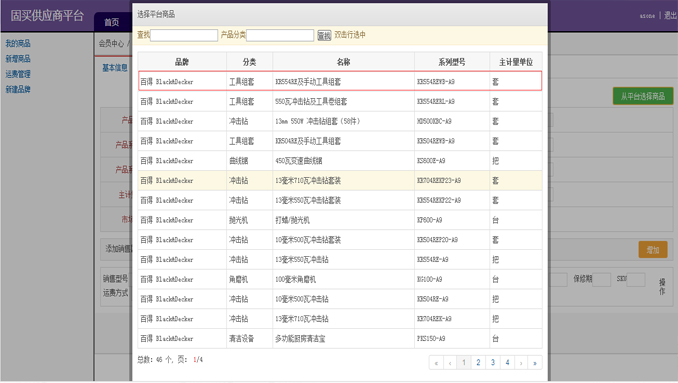The height and width of the screenshot is (383, 678).
Task: Open 我的商品 in left sidebar
Action: 18,43
